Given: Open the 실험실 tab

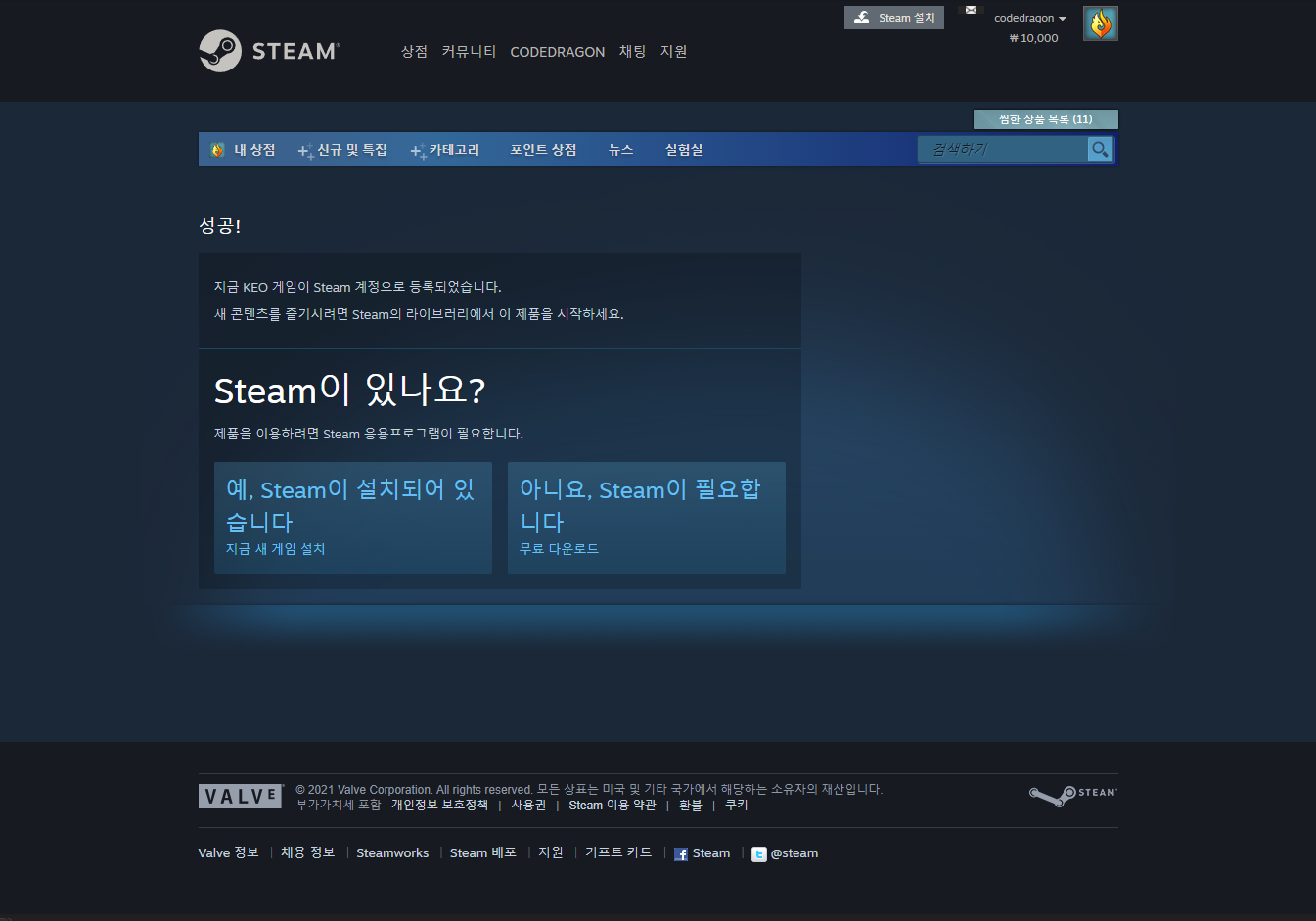Looking at the screenshot, I should pos(684,150).
